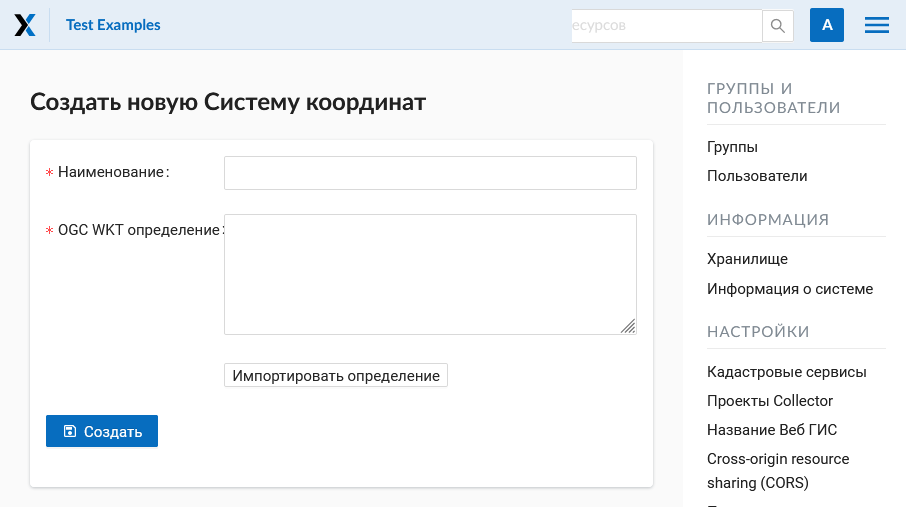Click the blue Создать save button
The width and height of the screenshot is (906, 507).
102,431
